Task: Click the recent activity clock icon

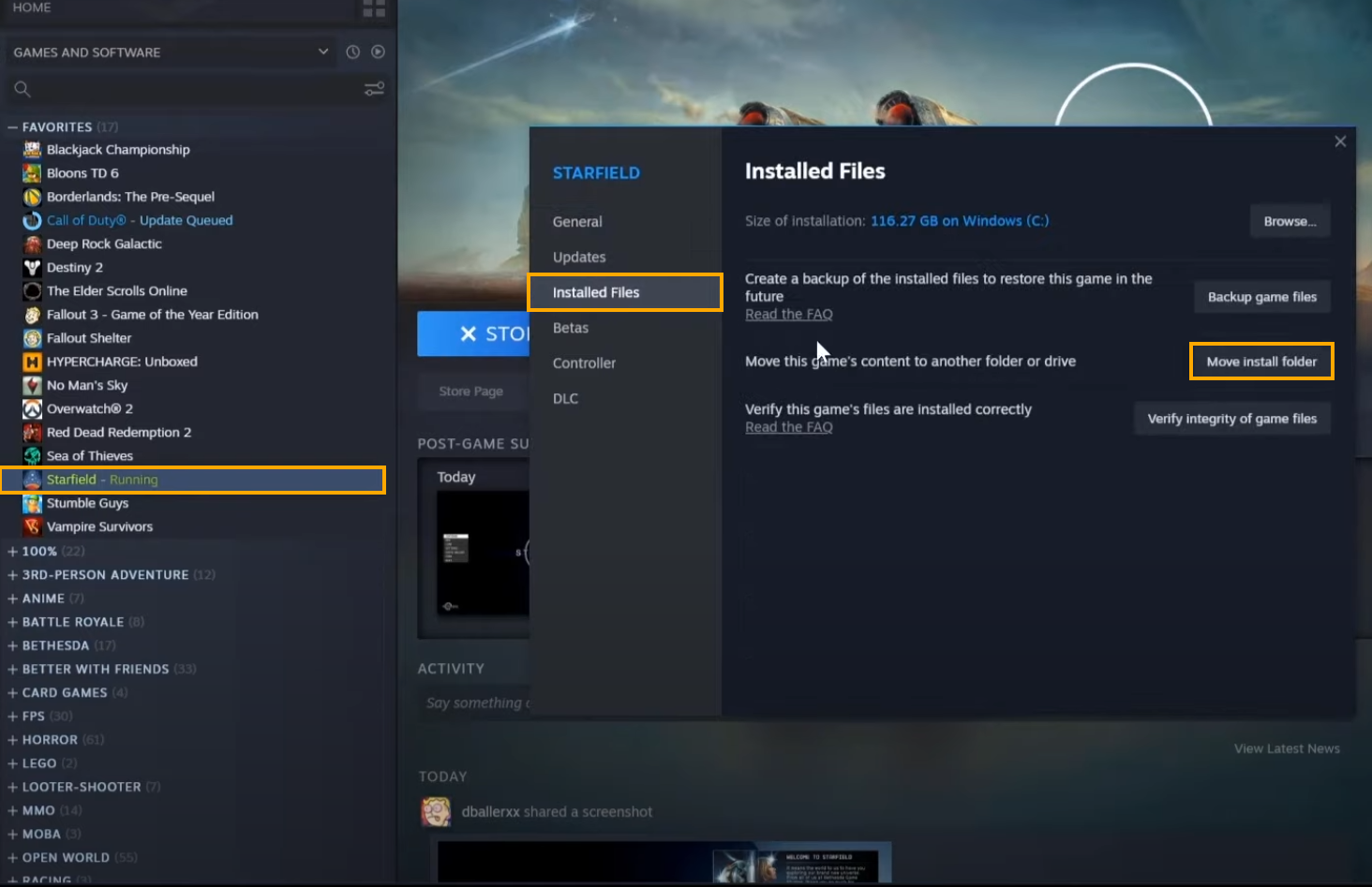Action: (352, 52)
